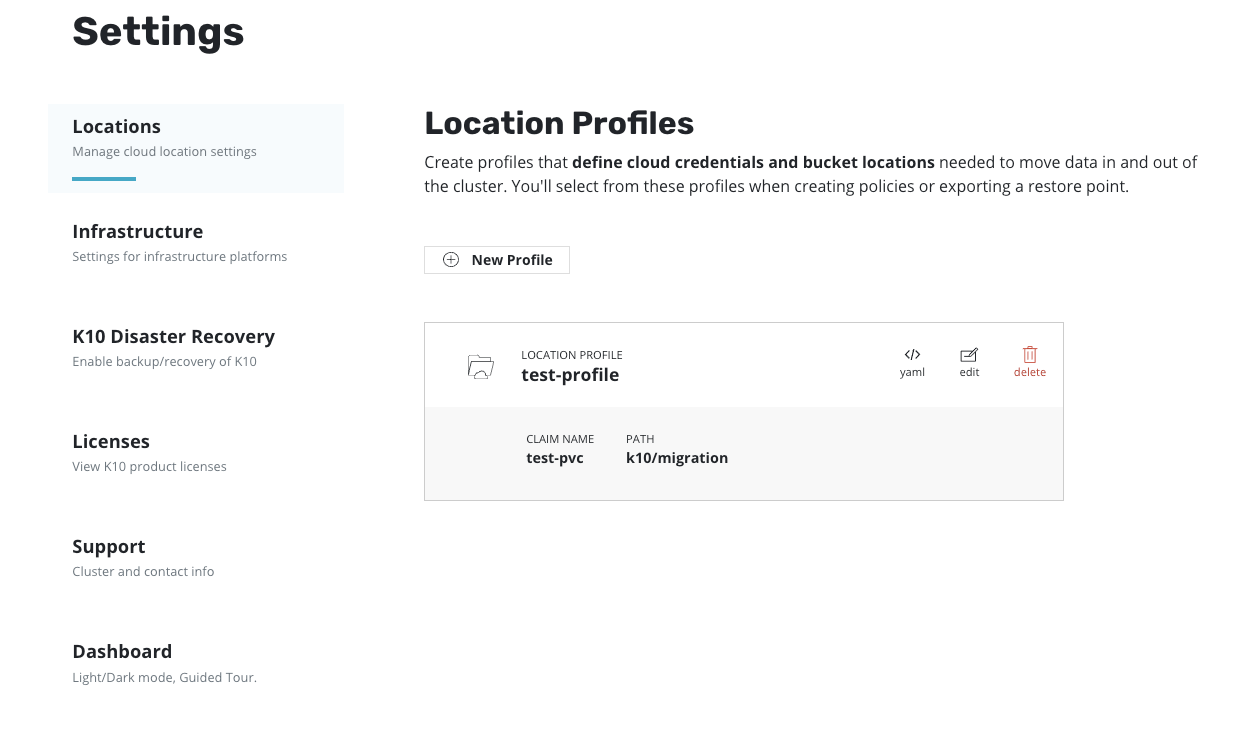This screenshot has height=729, width=1246.
Task: Click the yaml code icon on test-profile
Action: (912, 355)
